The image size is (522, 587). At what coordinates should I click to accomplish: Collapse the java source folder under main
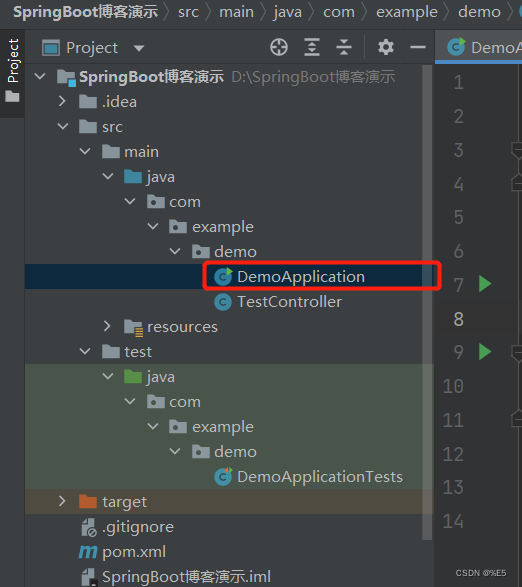(108, 176)
